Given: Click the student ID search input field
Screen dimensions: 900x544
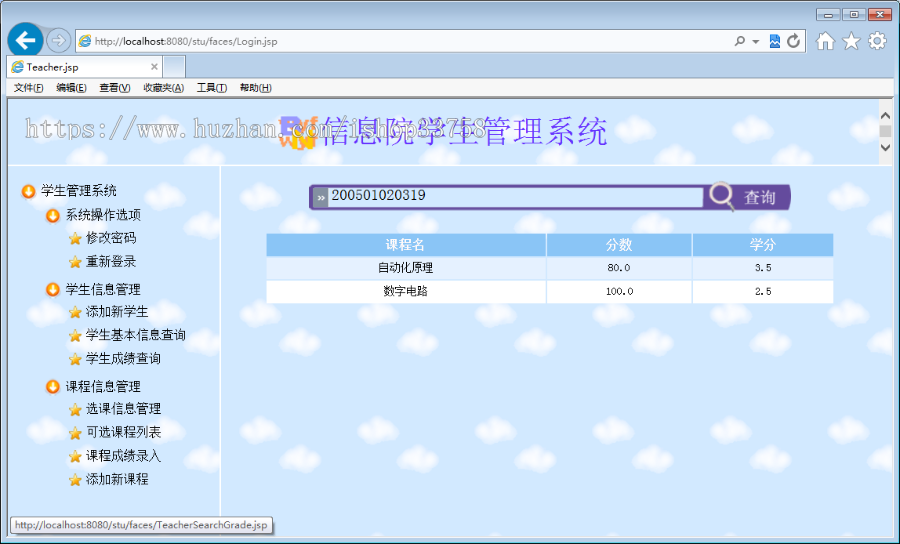Looking at the screenshot, I should pyautogui.click(x=515, y=196).
